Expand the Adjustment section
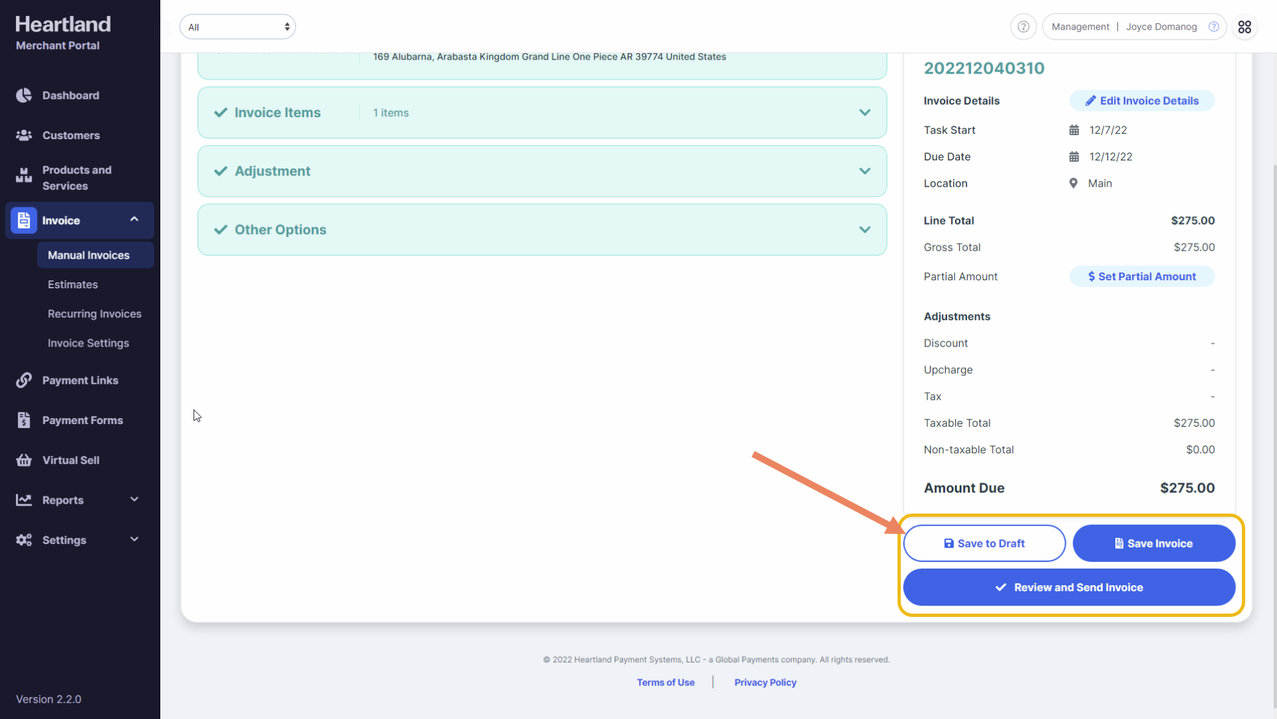 point(864,171)
